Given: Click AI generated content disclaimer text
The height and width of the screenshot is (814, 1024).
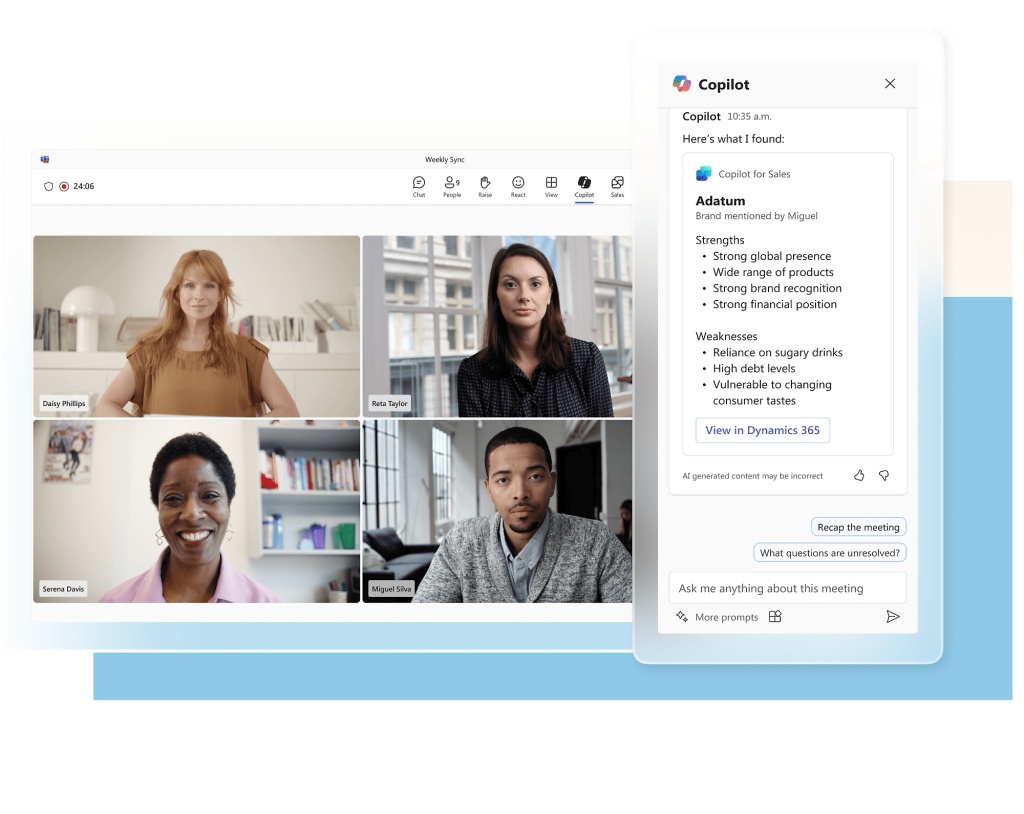Looking at the screenshot, I should tap(752, 476).
